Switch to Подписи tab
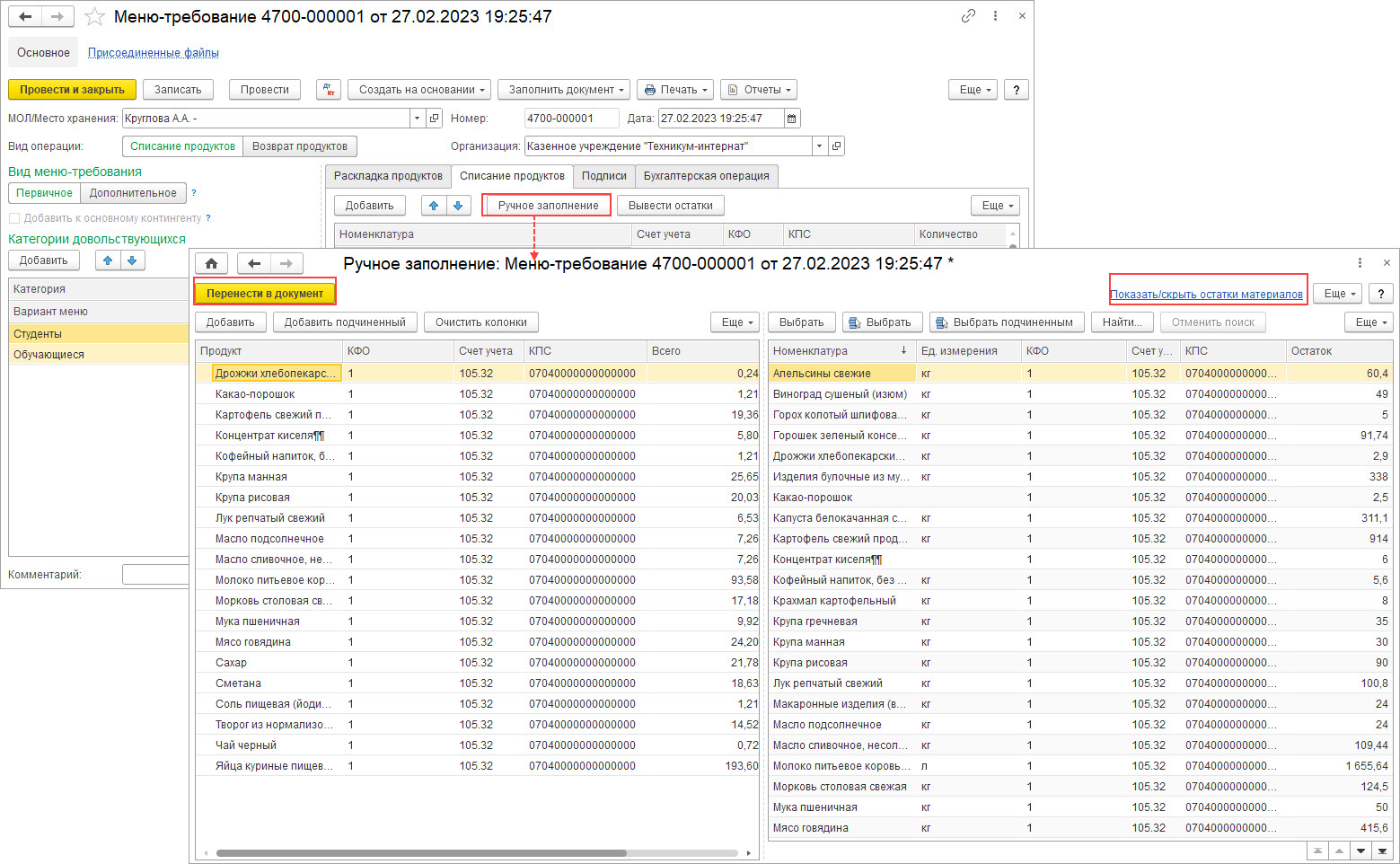The height and width of the screenshot is (864, 1400). click(604, 176)
